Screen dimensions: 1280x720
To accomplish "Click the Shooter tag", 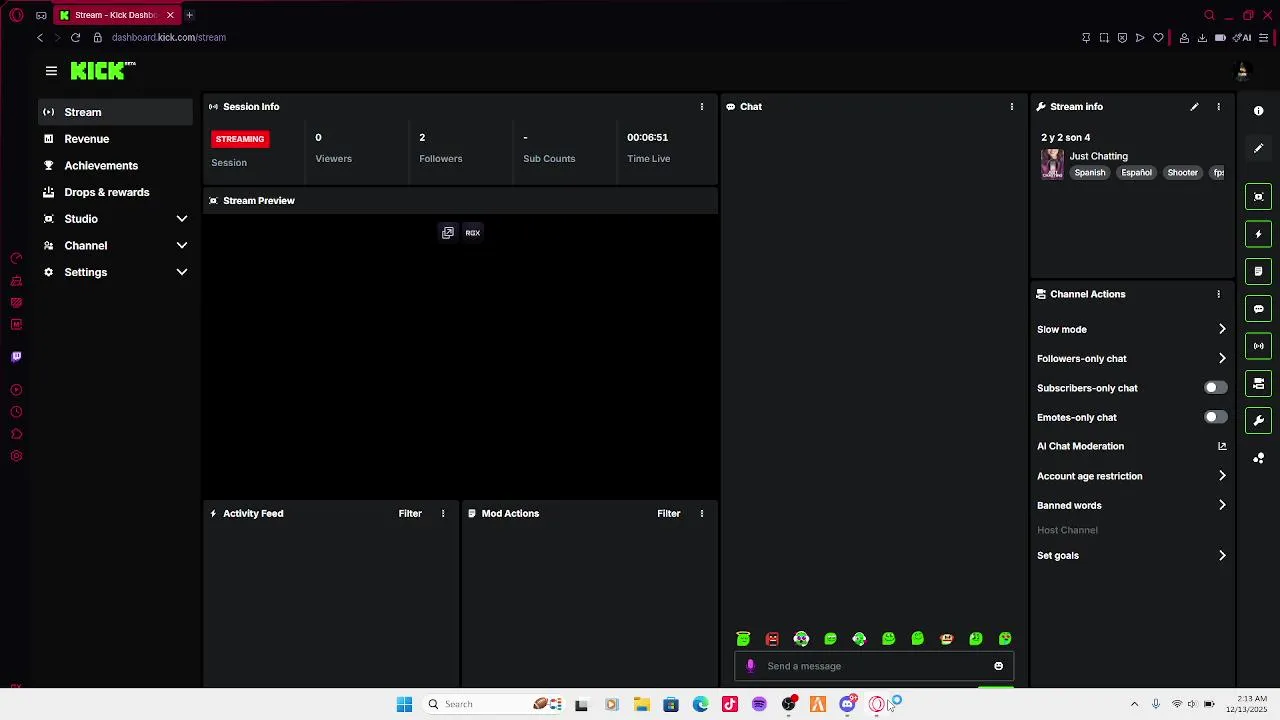I will [x=1183, y=173].
